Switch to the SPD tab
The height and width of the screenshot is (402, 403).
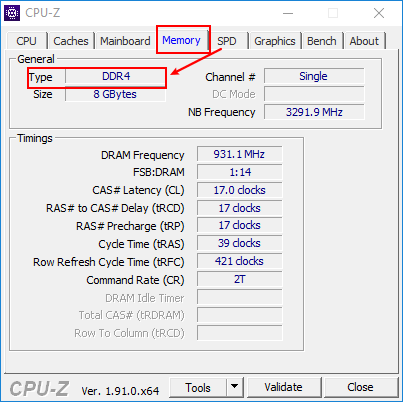[x=227, y=41]
